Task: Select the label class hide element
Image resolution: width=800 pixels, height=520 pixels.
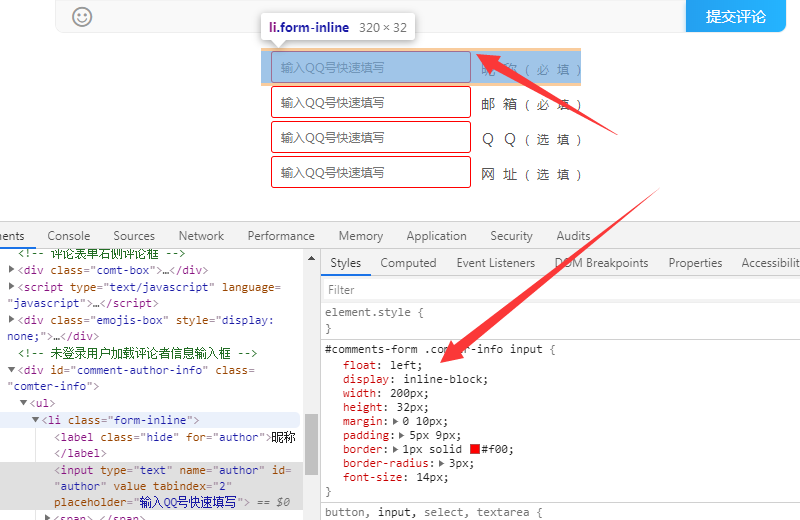Action: pyautogui.click(x=174, y=445)
